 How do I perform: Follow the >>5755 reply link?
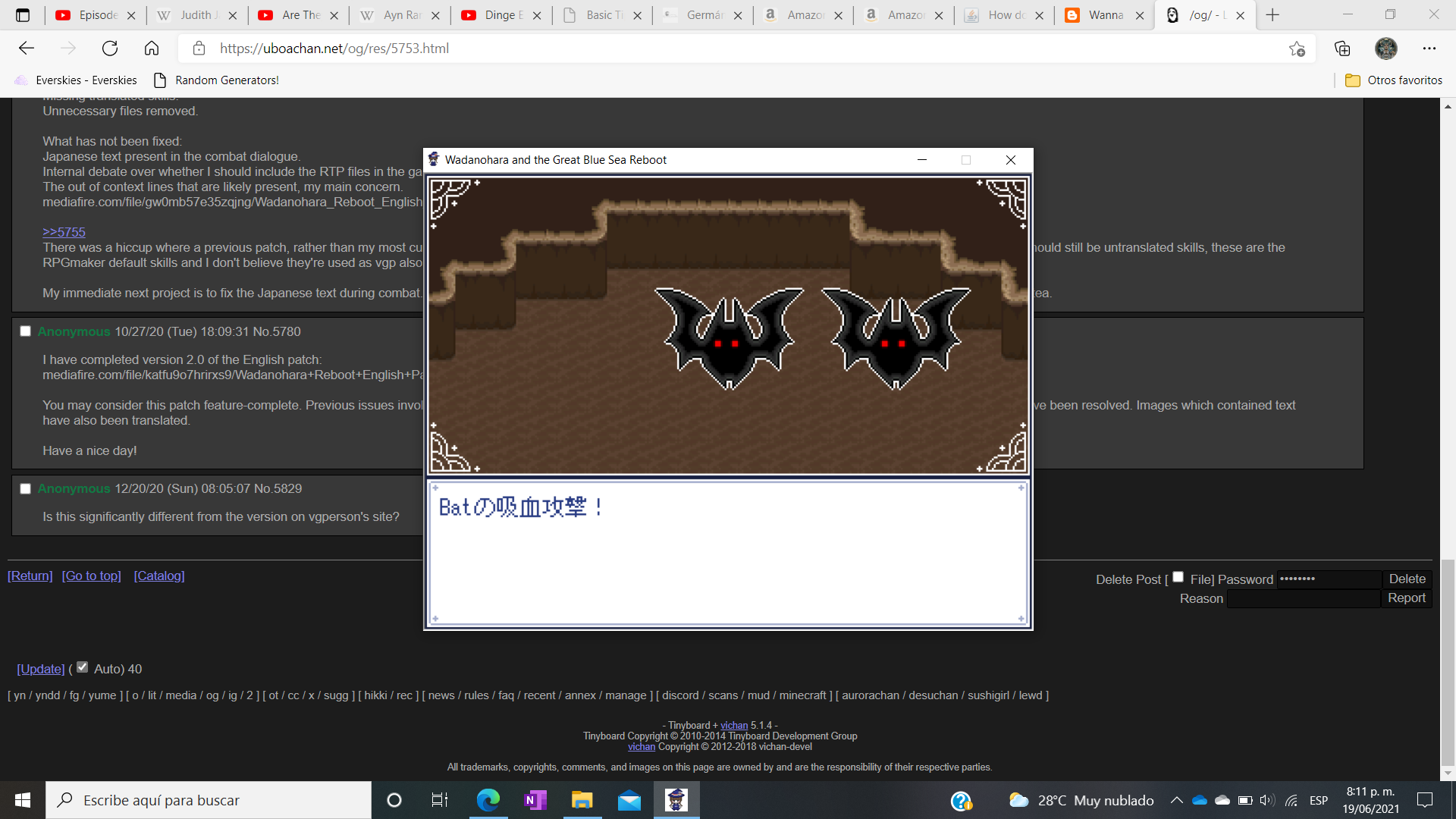(64, 232)
